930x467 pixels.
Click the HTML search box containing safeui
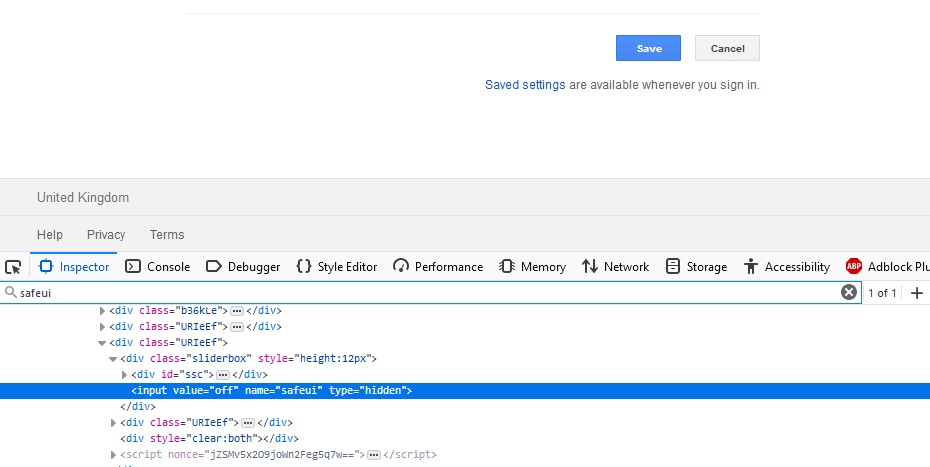(431, 293)
